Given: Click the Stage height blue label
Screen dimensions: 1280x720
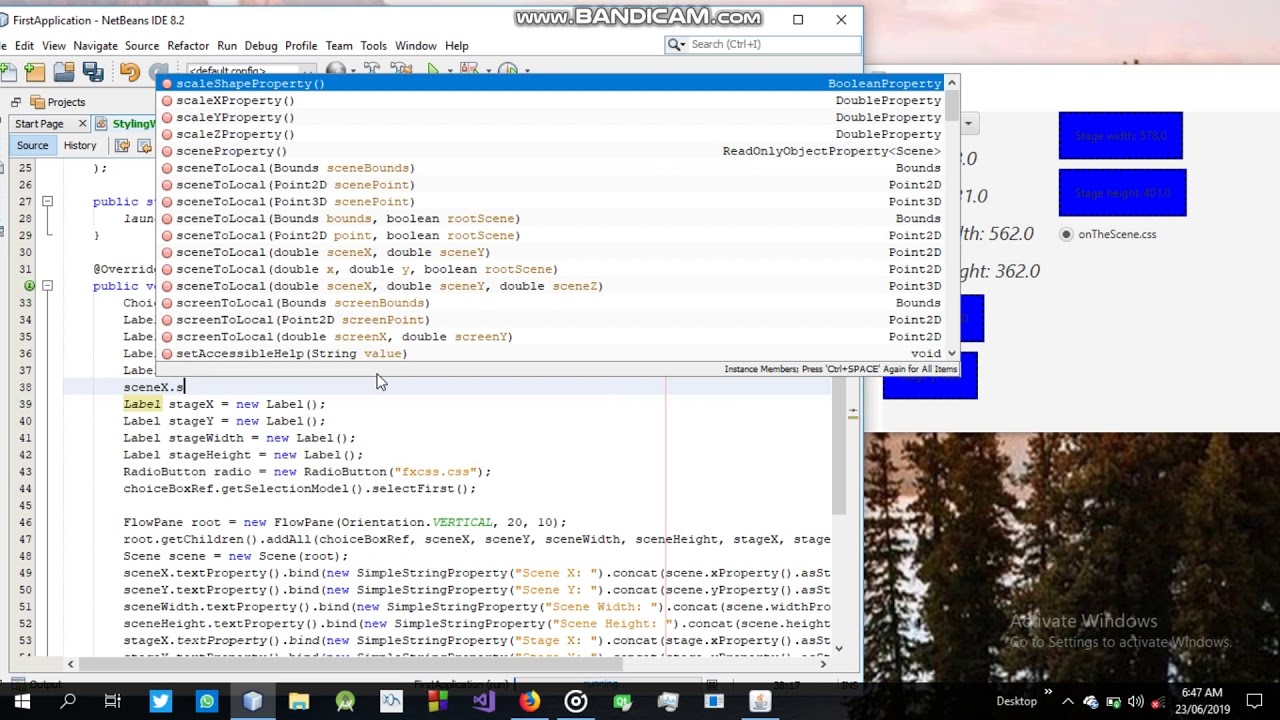Looking at the screenshot, I should (x=1122, y=193).
